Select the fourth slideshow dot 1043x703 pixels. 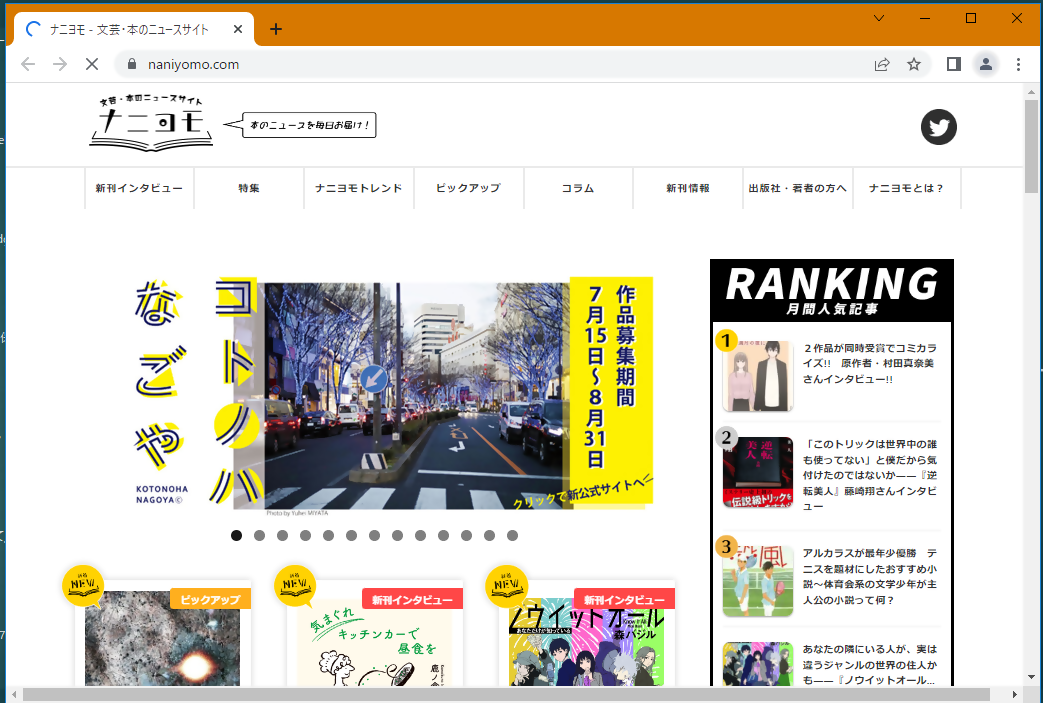coord(305,535)
